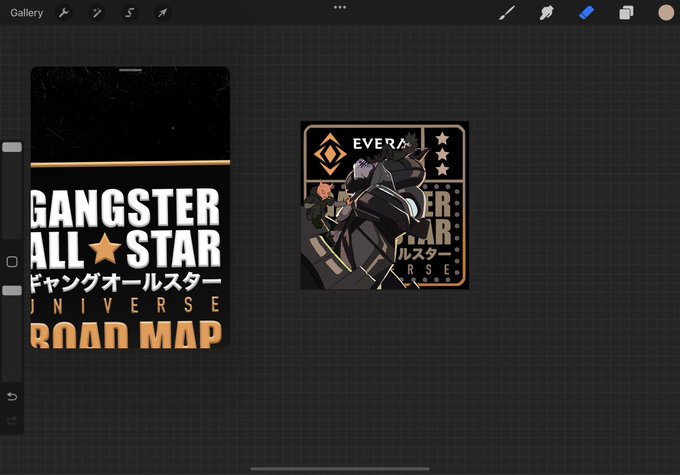Viewport: 680px width, 475px height.
Task: Tap the reference window grab handle
Action: tap(131, 70)
